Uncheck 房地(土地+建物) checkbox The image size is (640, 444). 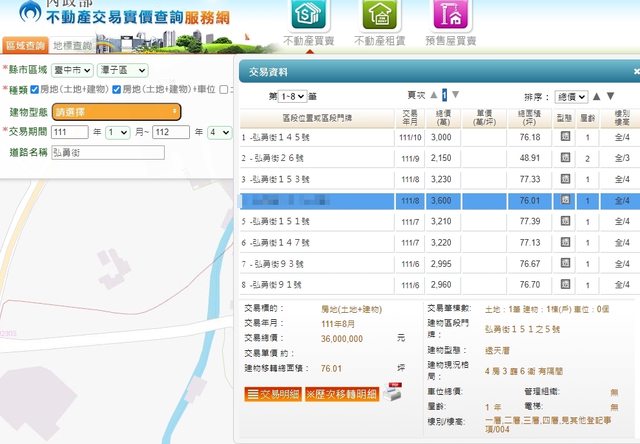tap(36, 90)
